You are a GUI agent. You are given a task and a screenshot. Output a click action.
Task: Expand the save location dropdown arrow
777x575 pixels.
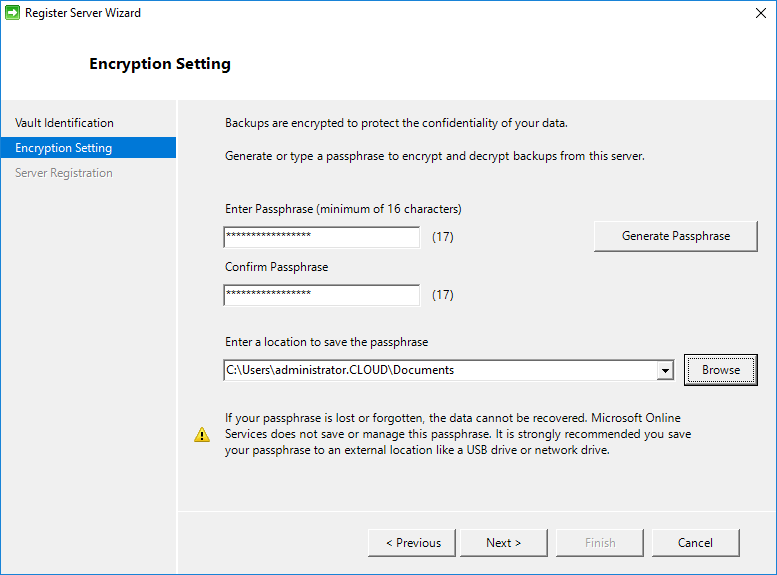tap(665, 371)
